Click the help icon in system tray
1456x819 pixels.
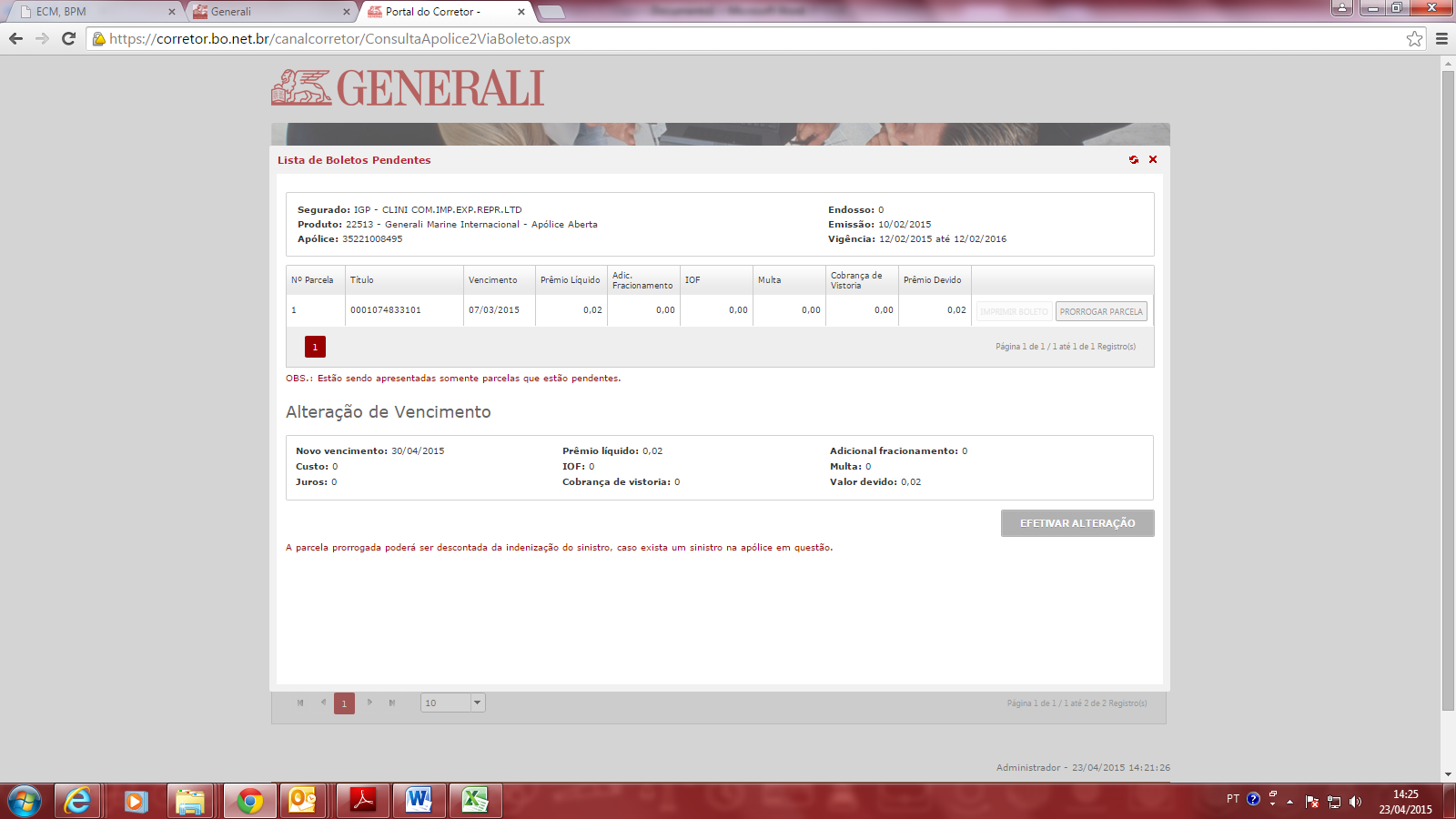1254,799
